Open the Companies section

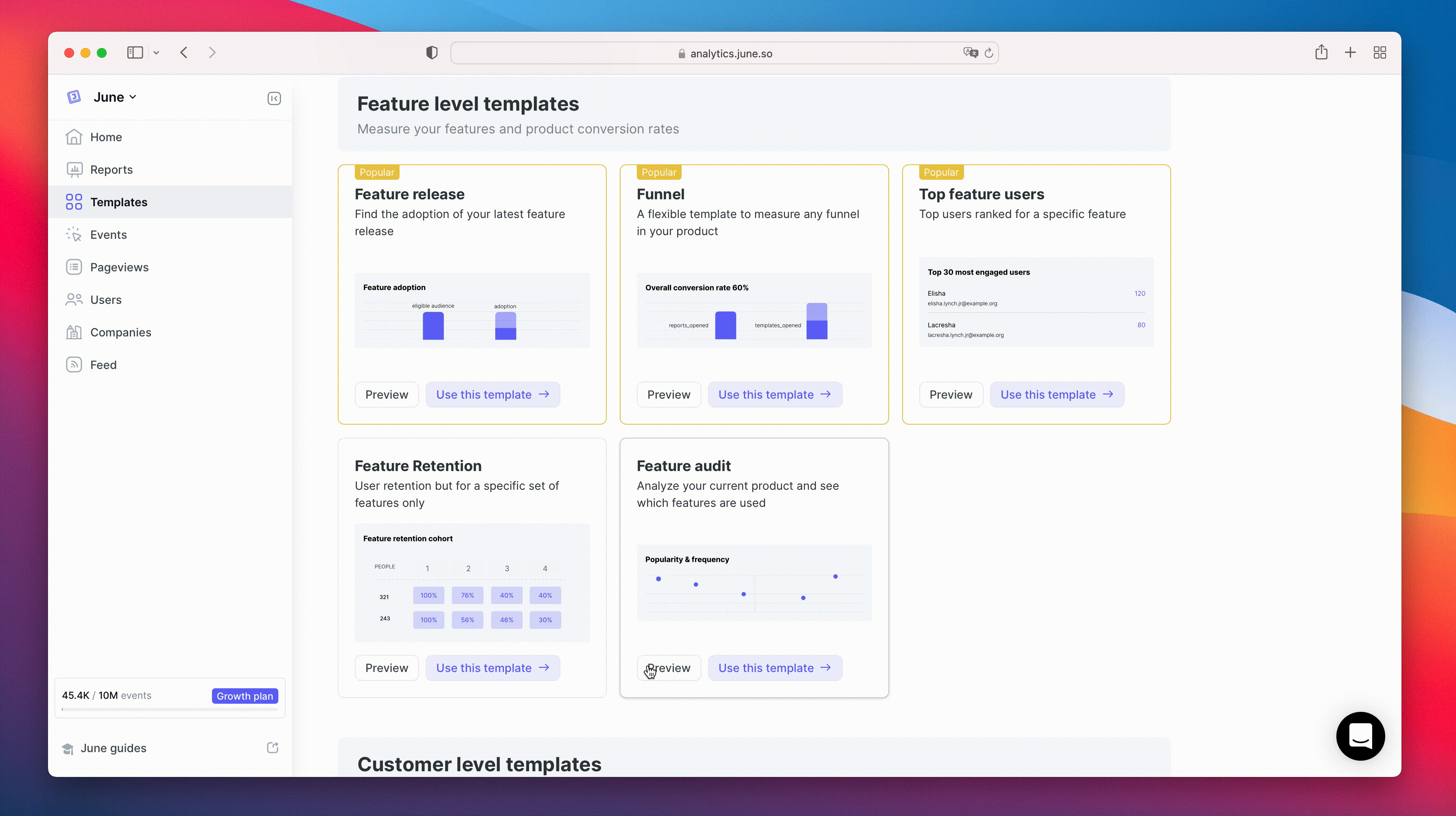(170, 332)
